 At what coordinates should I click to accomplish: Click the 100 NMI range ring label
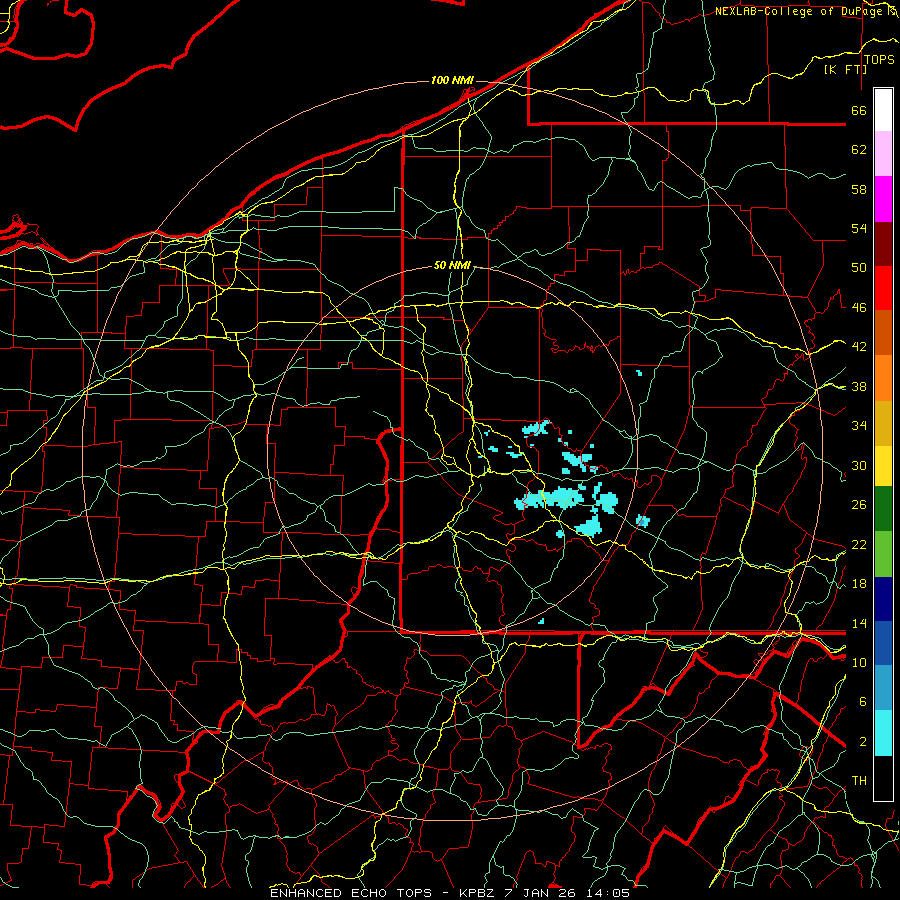(452, 80)
